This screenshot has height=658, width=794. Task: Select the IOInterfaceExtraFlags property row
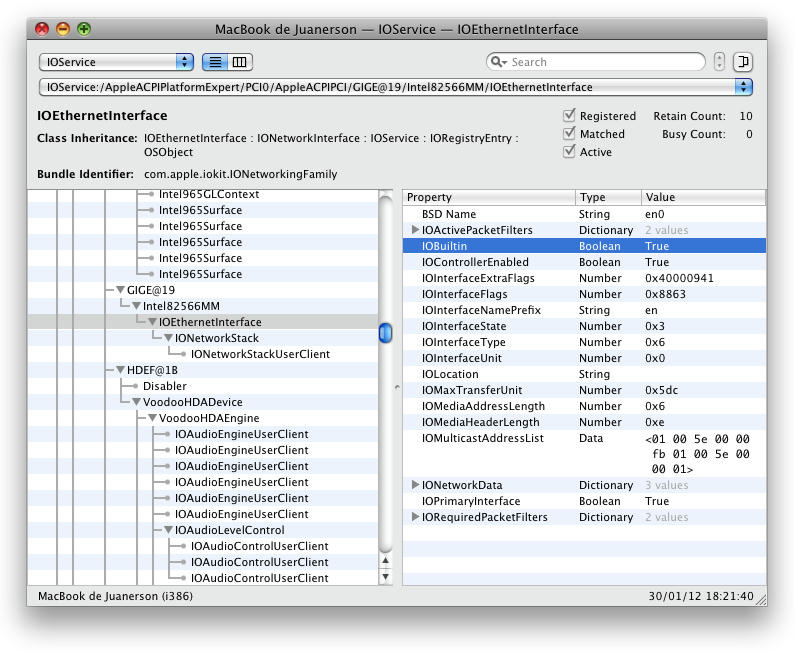[584, 278]
